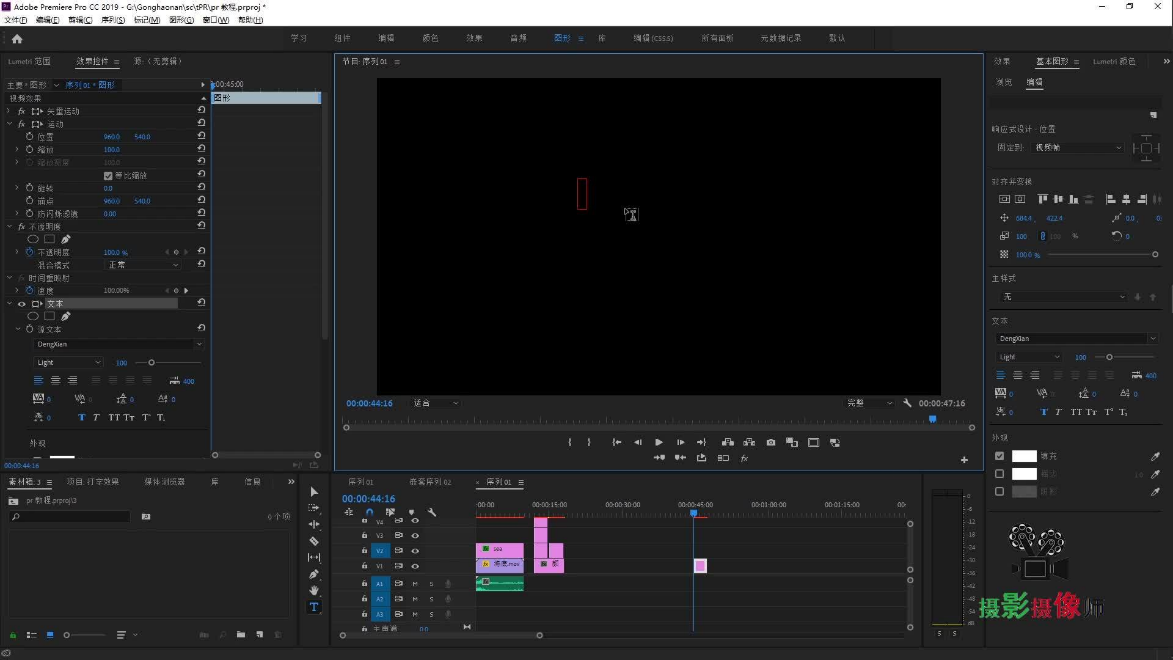Click the white fill color swatch
This screenshot has width=1173, height=660.
(x=1024, y=456)
